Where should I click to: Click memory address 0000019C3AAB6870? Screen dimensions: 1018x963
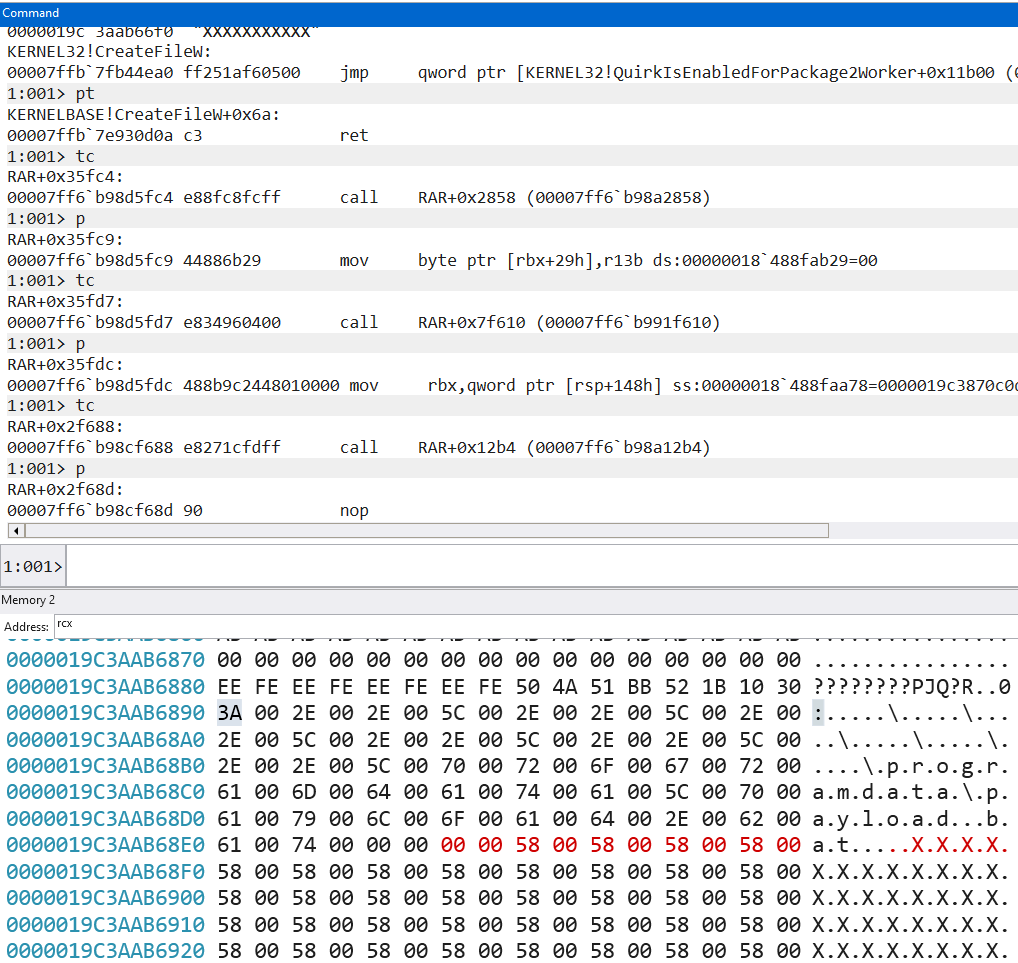tap(105, 660)
